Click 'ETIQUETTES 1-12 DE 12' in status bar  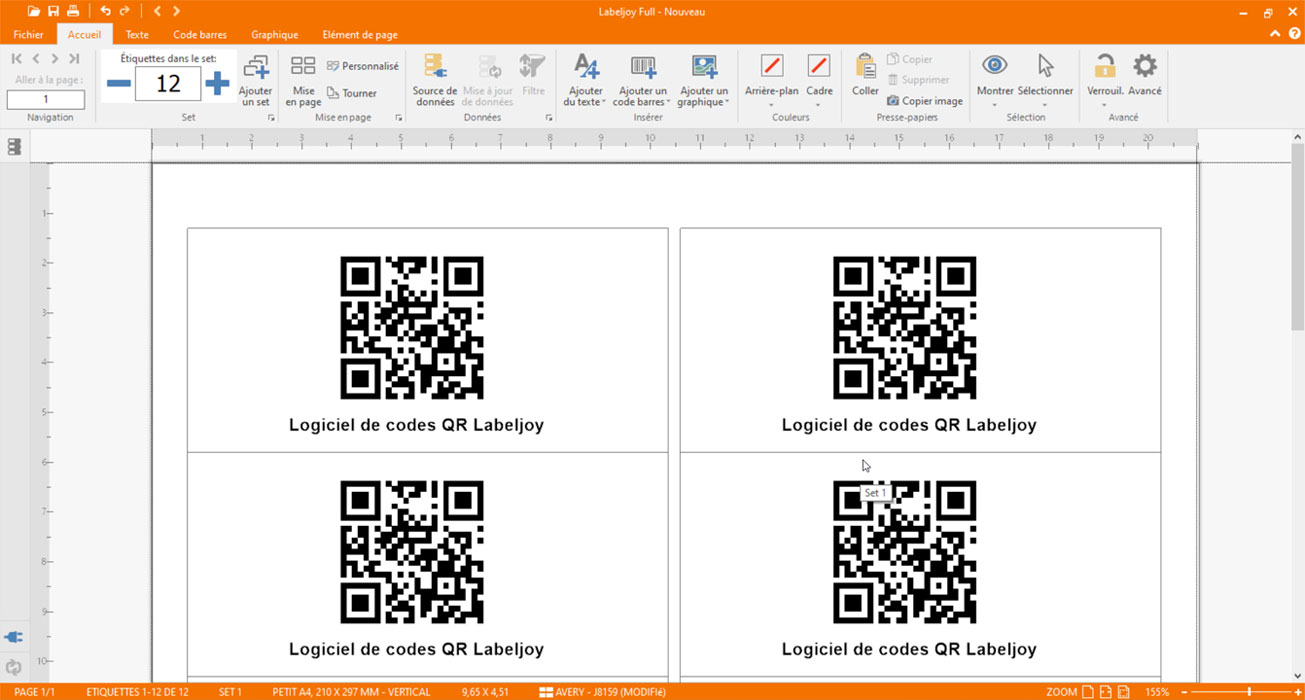click(137, 691)
